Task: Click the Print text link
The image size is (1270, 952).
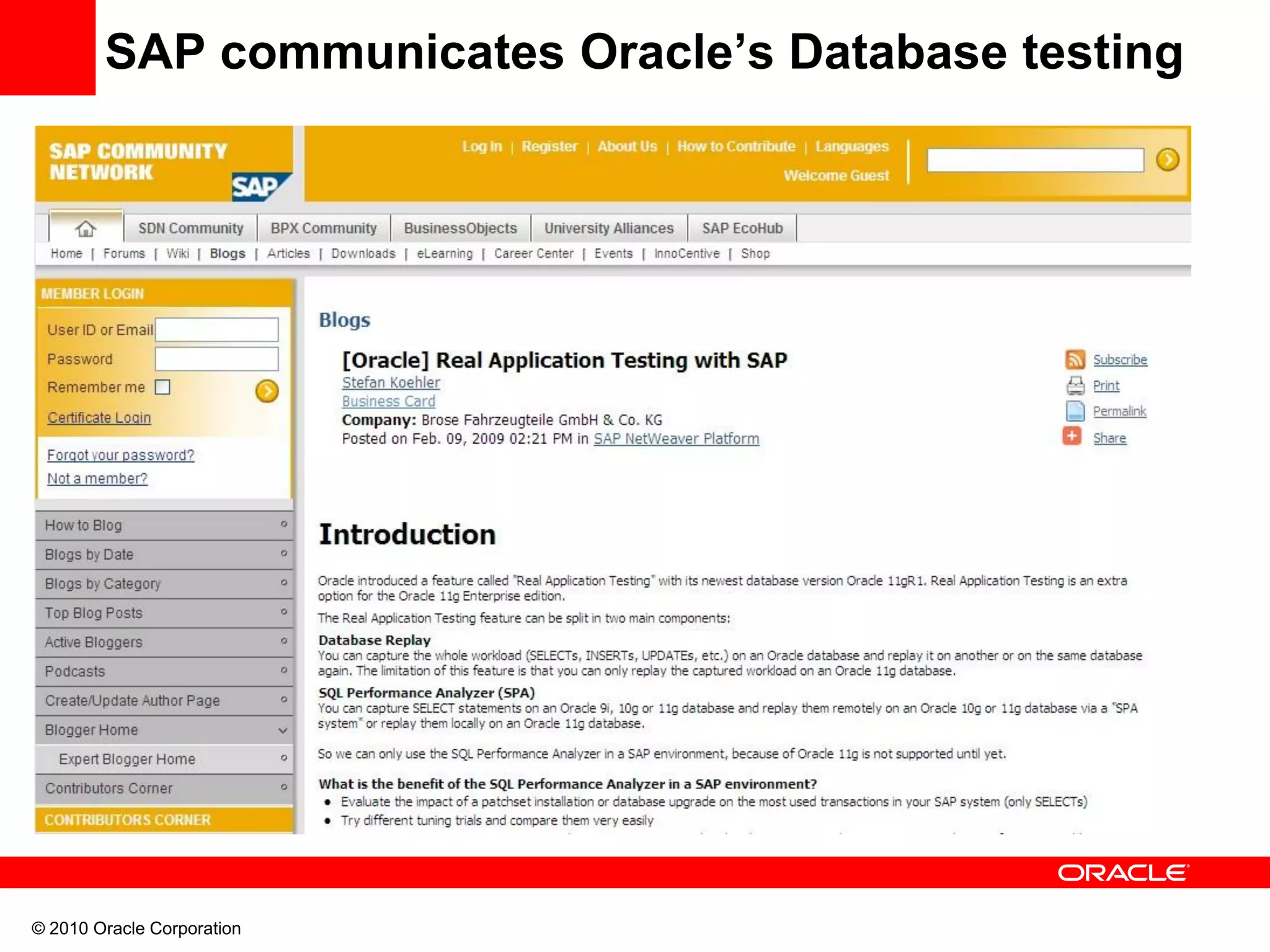Action: coord(1106,386)
